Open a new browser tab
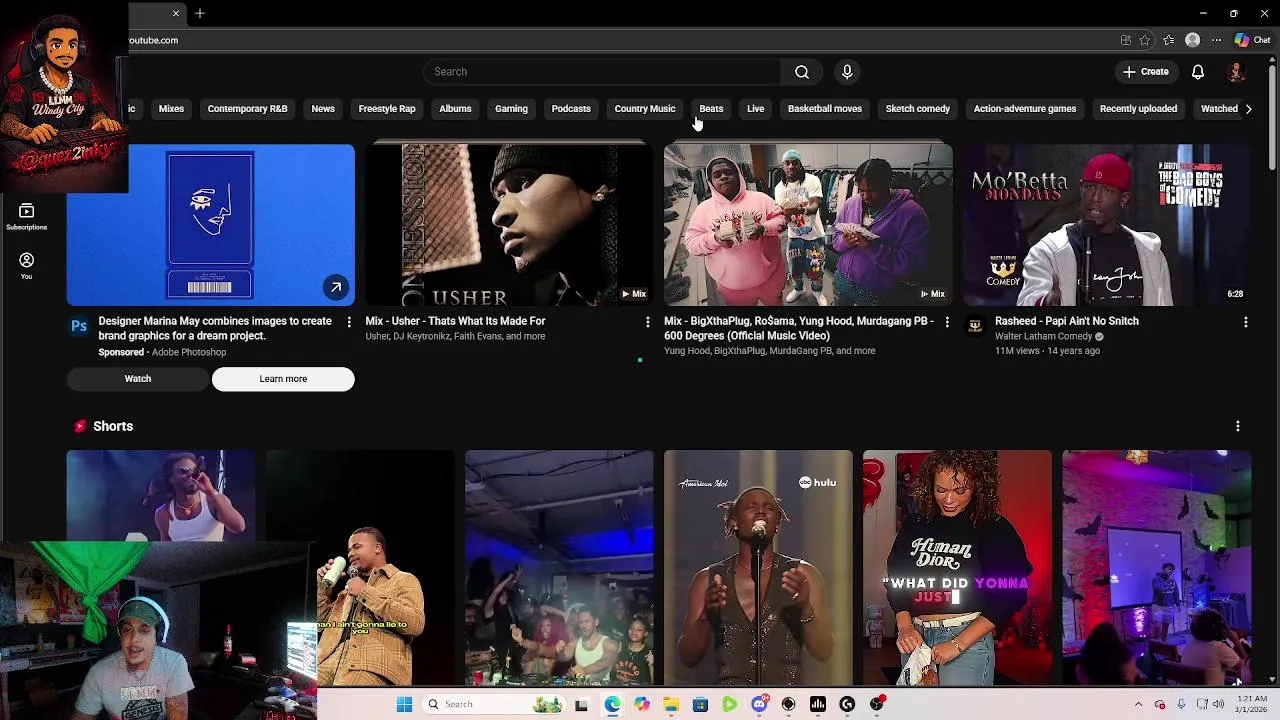 (x=200, y=13)
